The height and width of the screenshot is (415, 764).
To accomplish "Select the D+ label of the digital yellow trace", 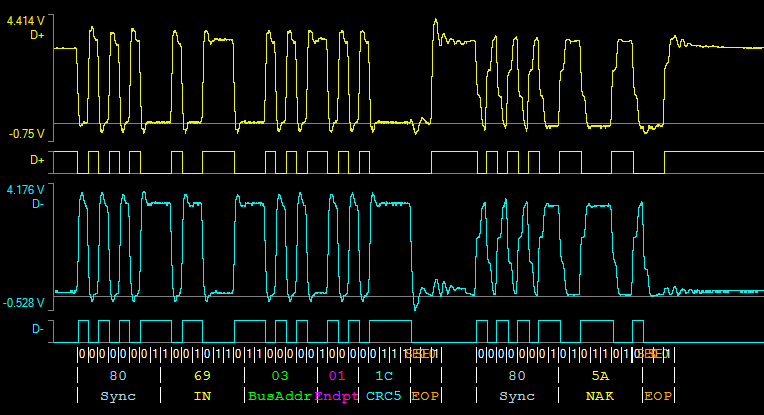I will [38, 160].
